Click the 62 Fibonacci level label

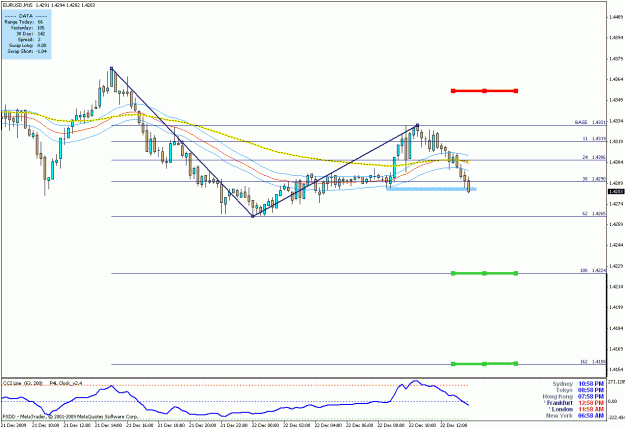[x=594, y=214]
